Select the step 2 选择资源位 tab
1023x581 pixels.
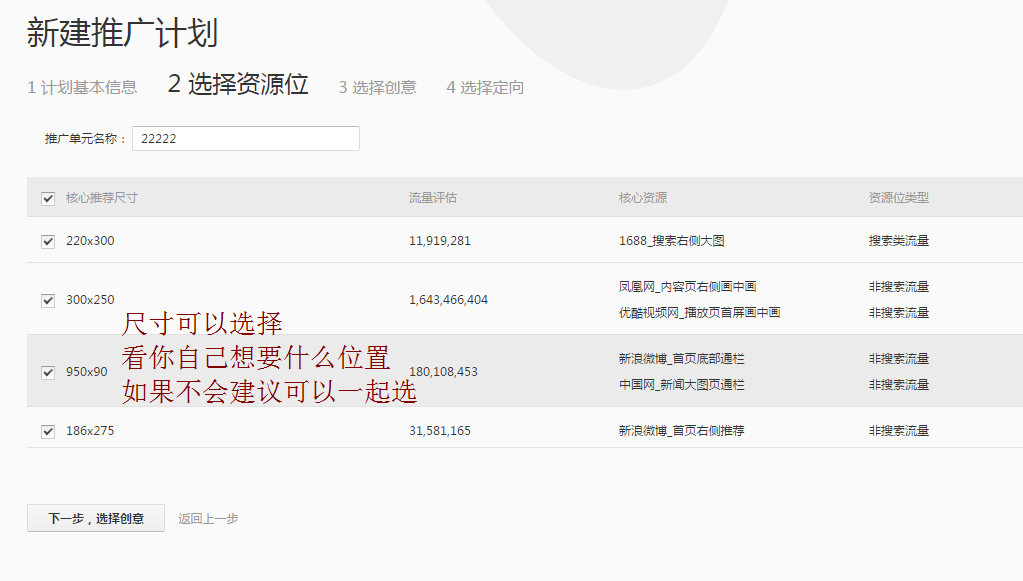coord(238,85)
